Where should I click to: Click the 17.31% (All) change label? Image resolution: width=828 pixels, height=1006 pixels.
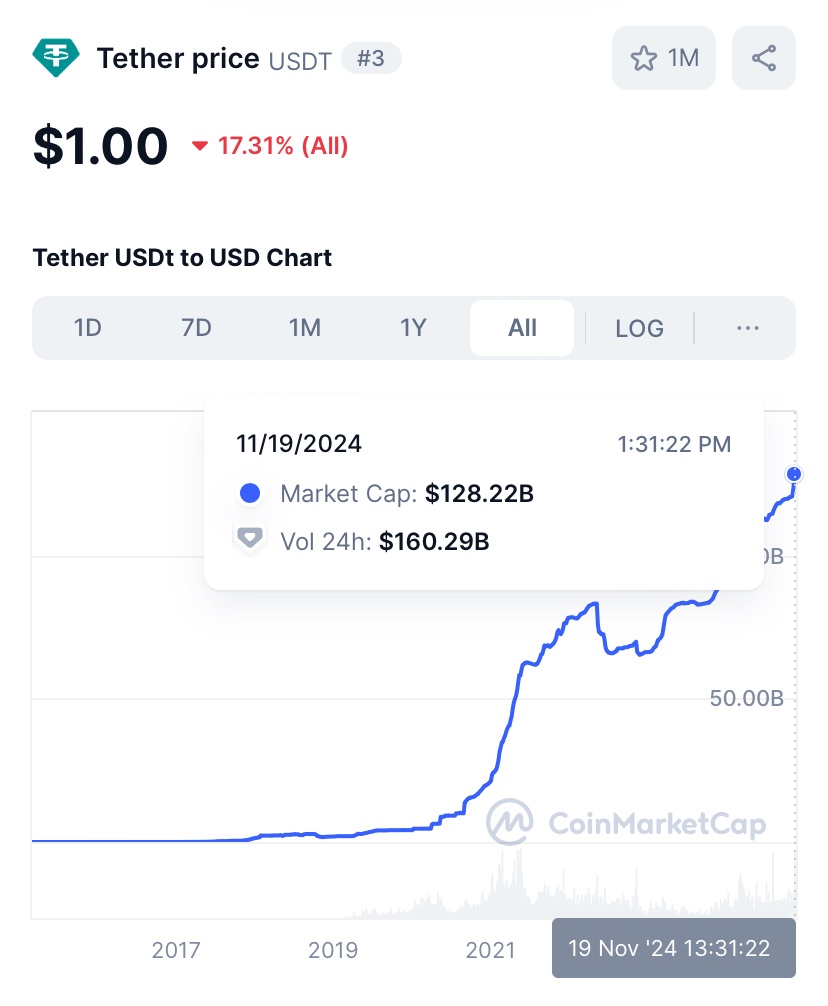(283, 147)
